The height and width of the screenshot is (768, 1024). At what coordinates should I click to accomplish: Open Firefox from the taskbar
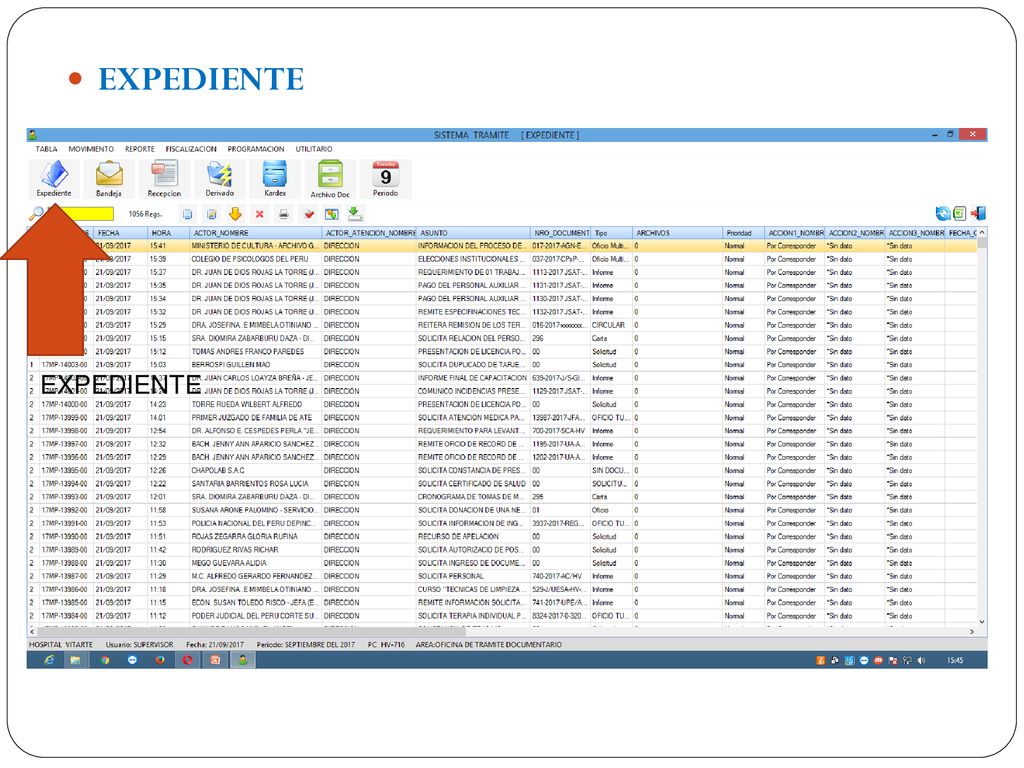point(160,660)
